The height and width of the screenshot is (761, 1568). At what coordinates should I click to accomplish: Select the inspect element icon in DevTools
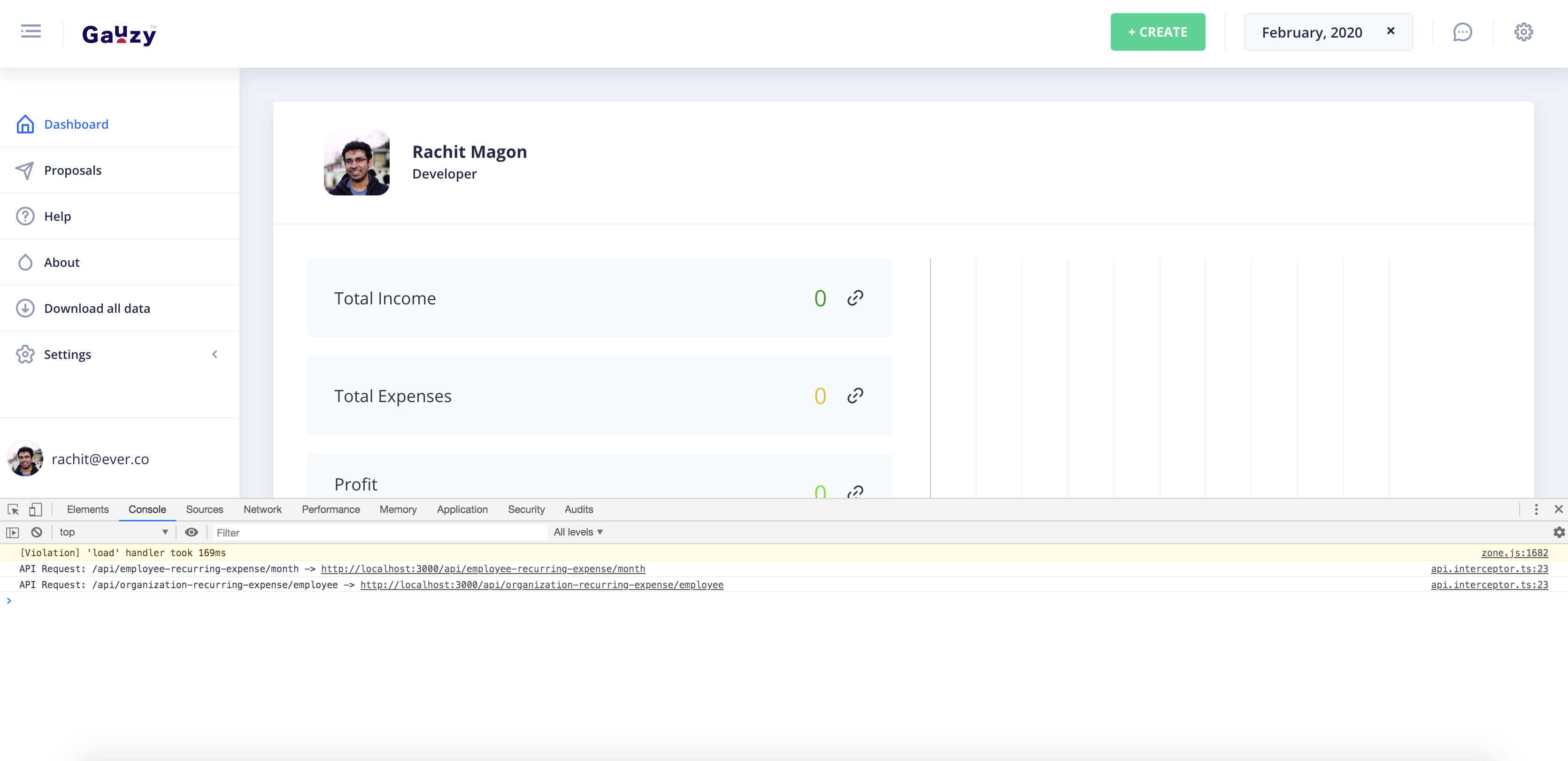coord(13,509)
